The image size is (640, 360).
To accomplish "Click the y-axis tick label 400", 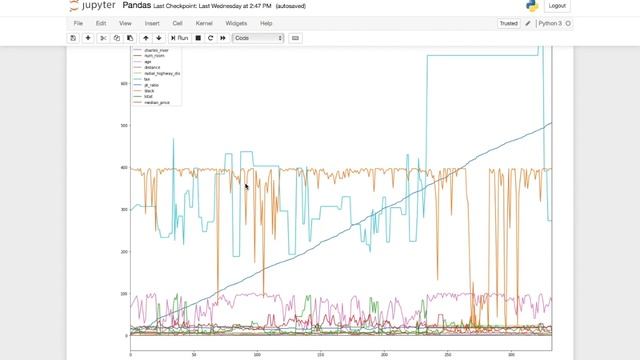I will (124, 167).
